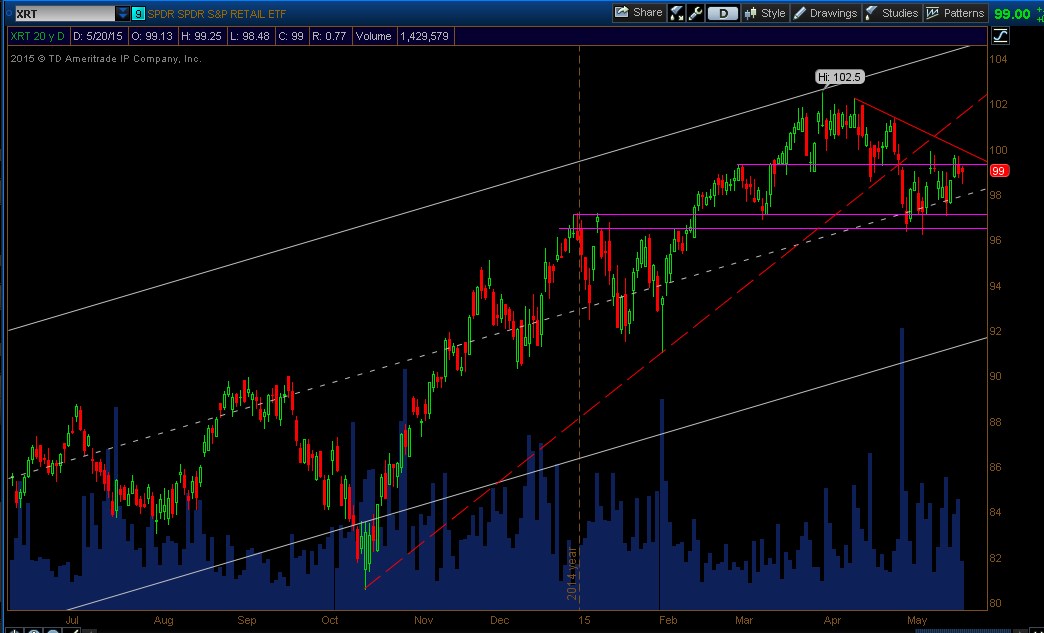Open the Share menu button
This screenshot has width=1044, height=633.
(x=639, y=13)
